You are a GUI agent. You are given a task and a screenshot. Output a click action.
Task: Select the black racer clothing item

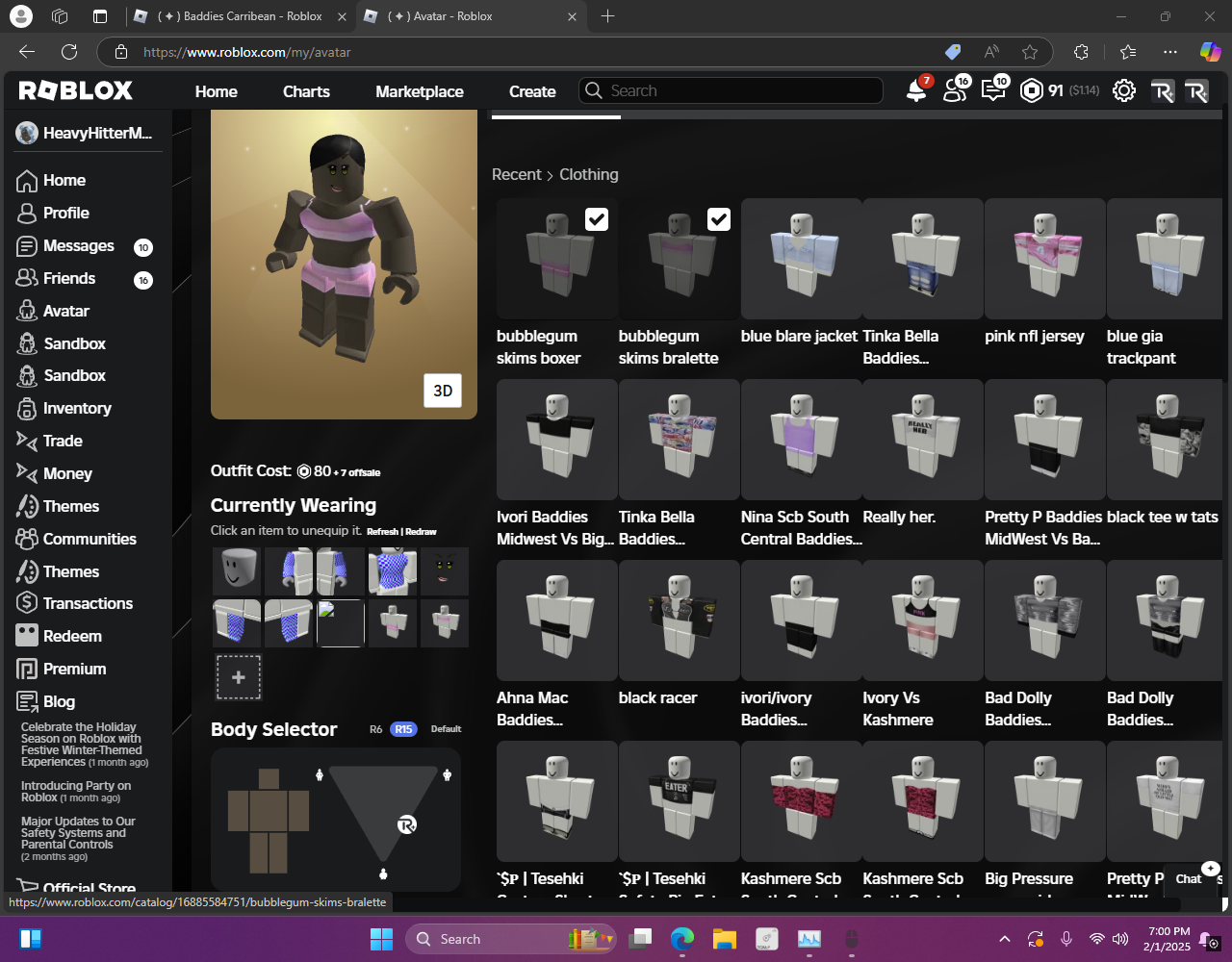pyautogui.click(x=679, y=620)
